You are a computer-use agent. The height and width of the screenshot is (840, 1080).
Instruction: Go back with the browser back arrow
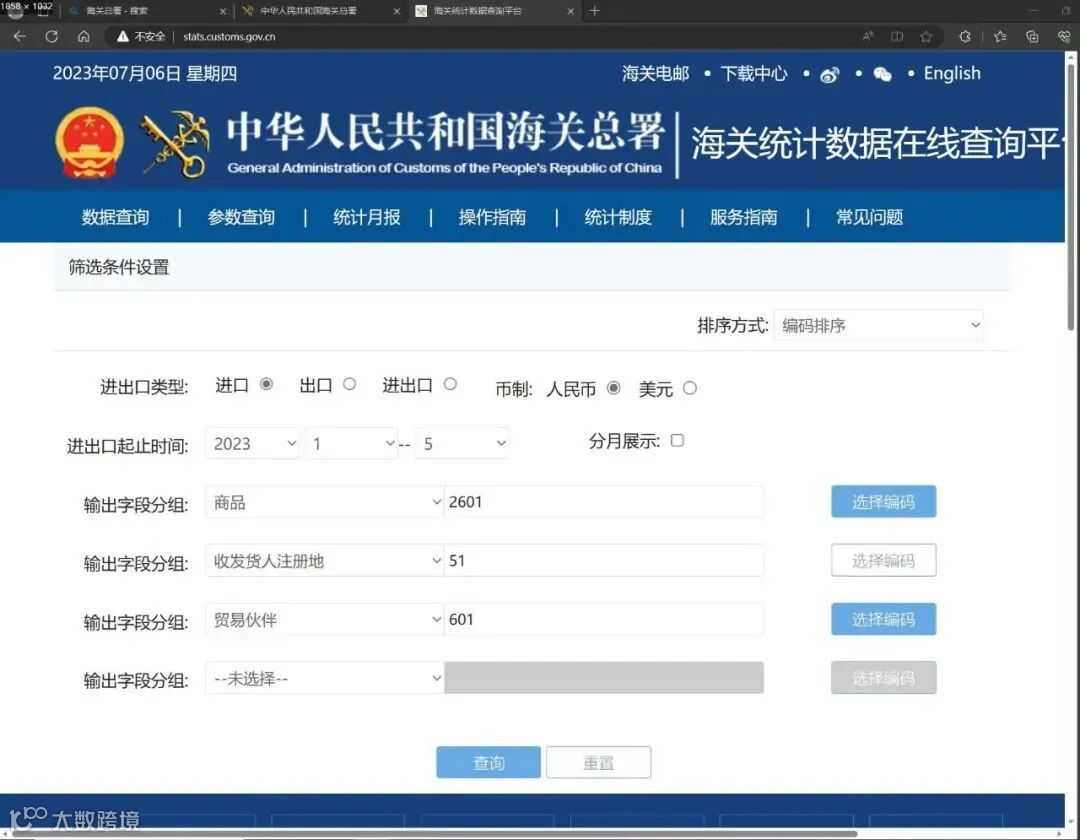(19, 36)
